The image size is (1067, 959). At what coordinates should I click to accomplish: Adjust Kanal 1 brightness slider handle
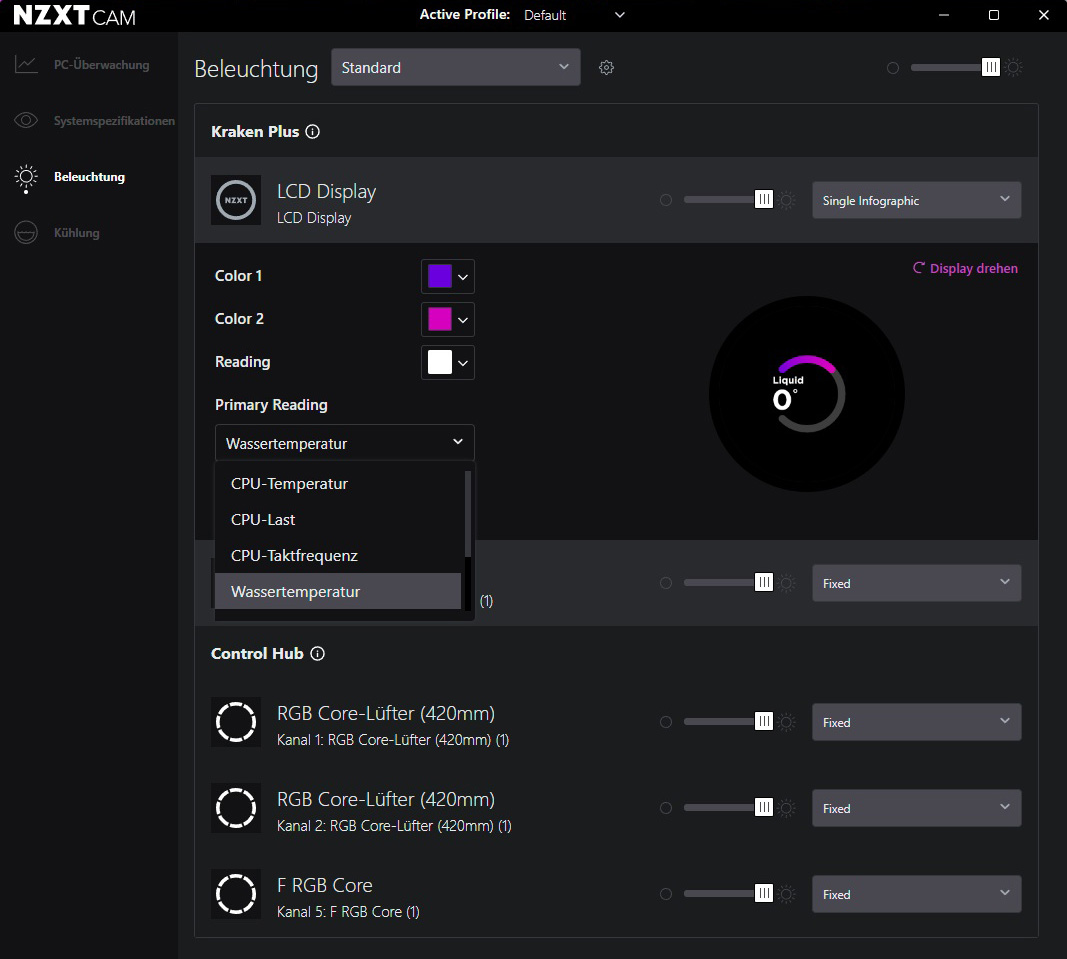[764, 721]
